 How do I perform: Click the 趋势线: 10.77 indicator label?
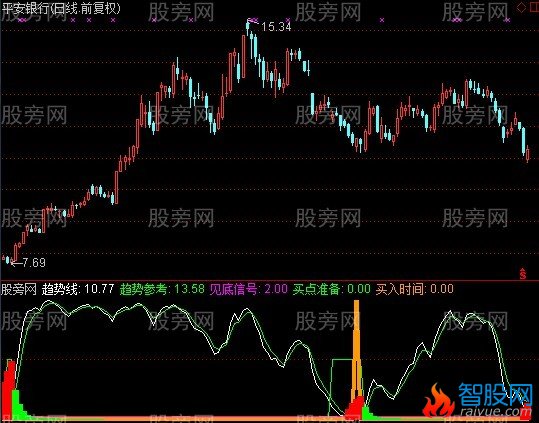click(78, 289)
